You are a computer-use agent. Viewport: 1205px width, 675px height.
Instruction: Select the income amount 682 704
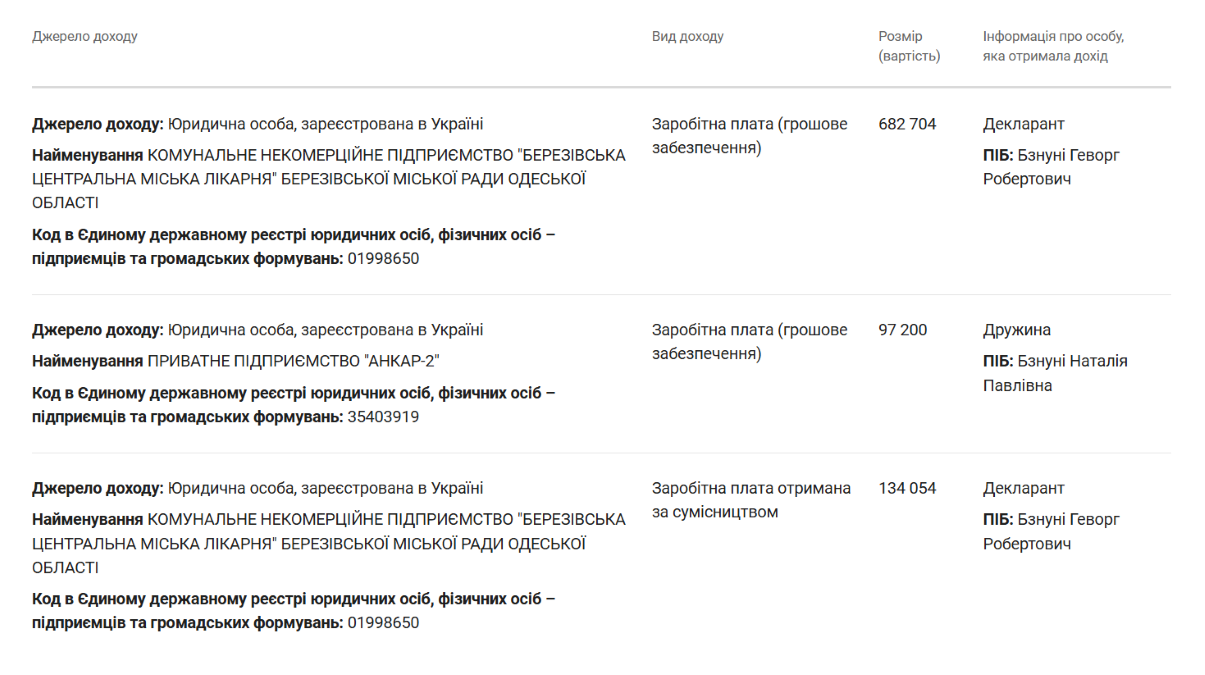pos(907,124)
